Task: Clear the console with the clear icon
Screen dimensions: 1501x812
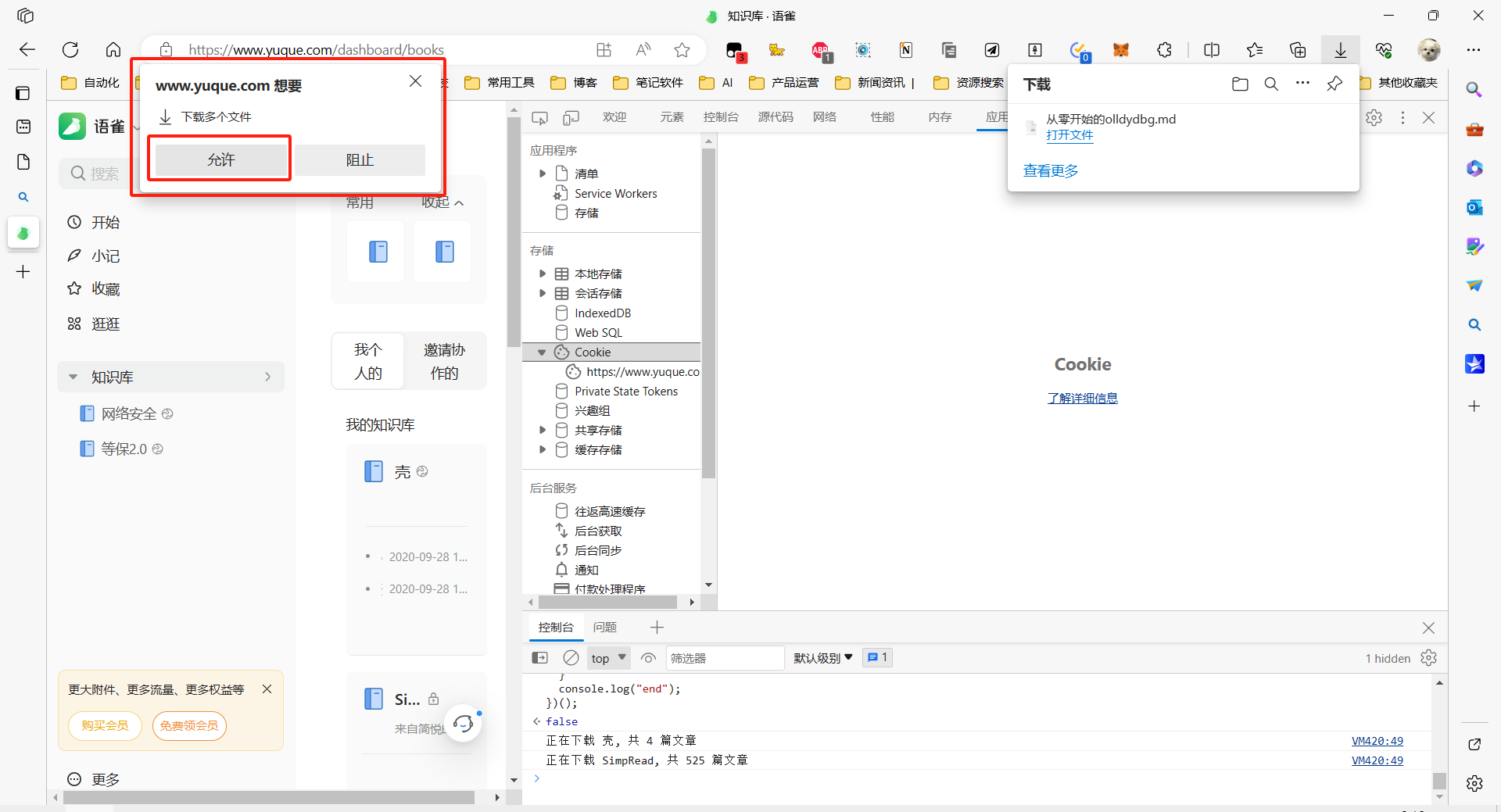Action: 571,658
